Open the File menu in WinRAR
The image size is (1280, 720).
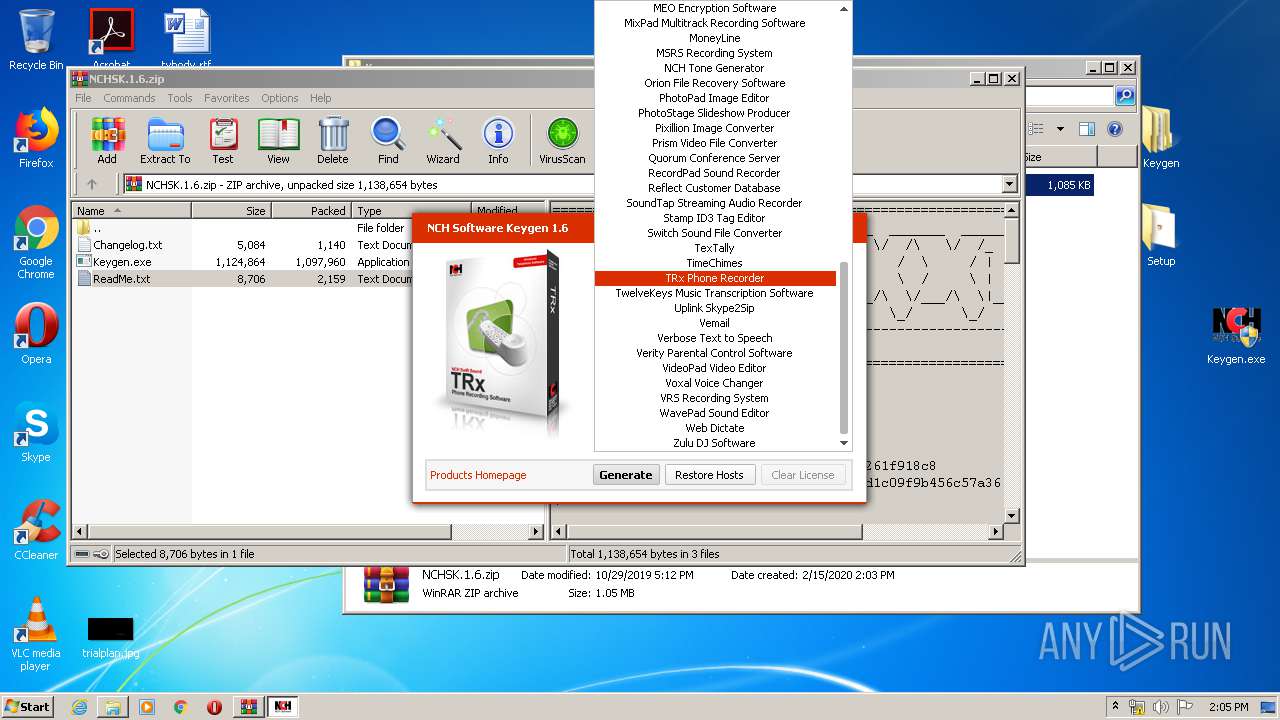(x=83, y=98)
